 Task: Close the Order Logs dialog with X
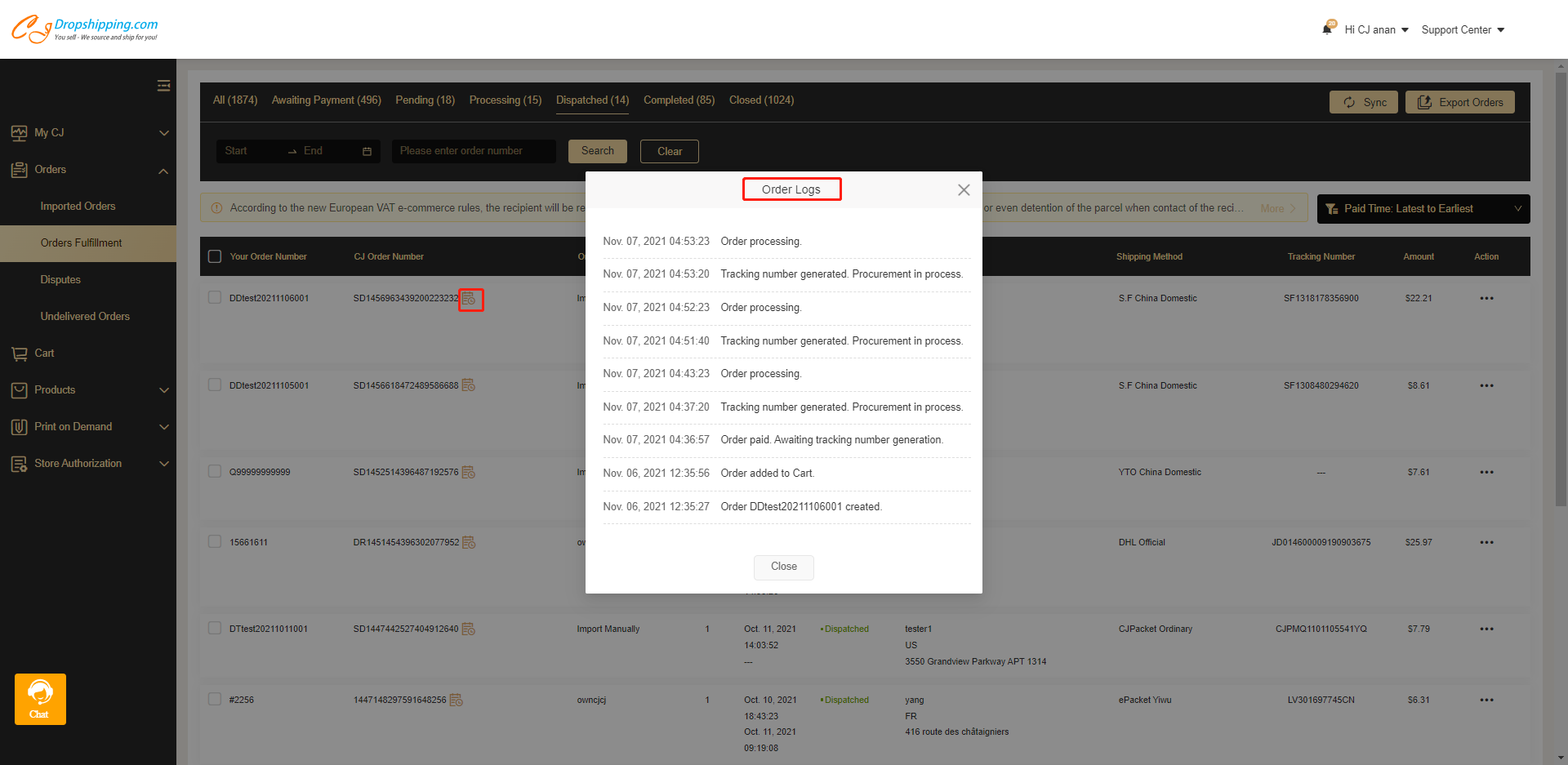click(x=964, y=190)
